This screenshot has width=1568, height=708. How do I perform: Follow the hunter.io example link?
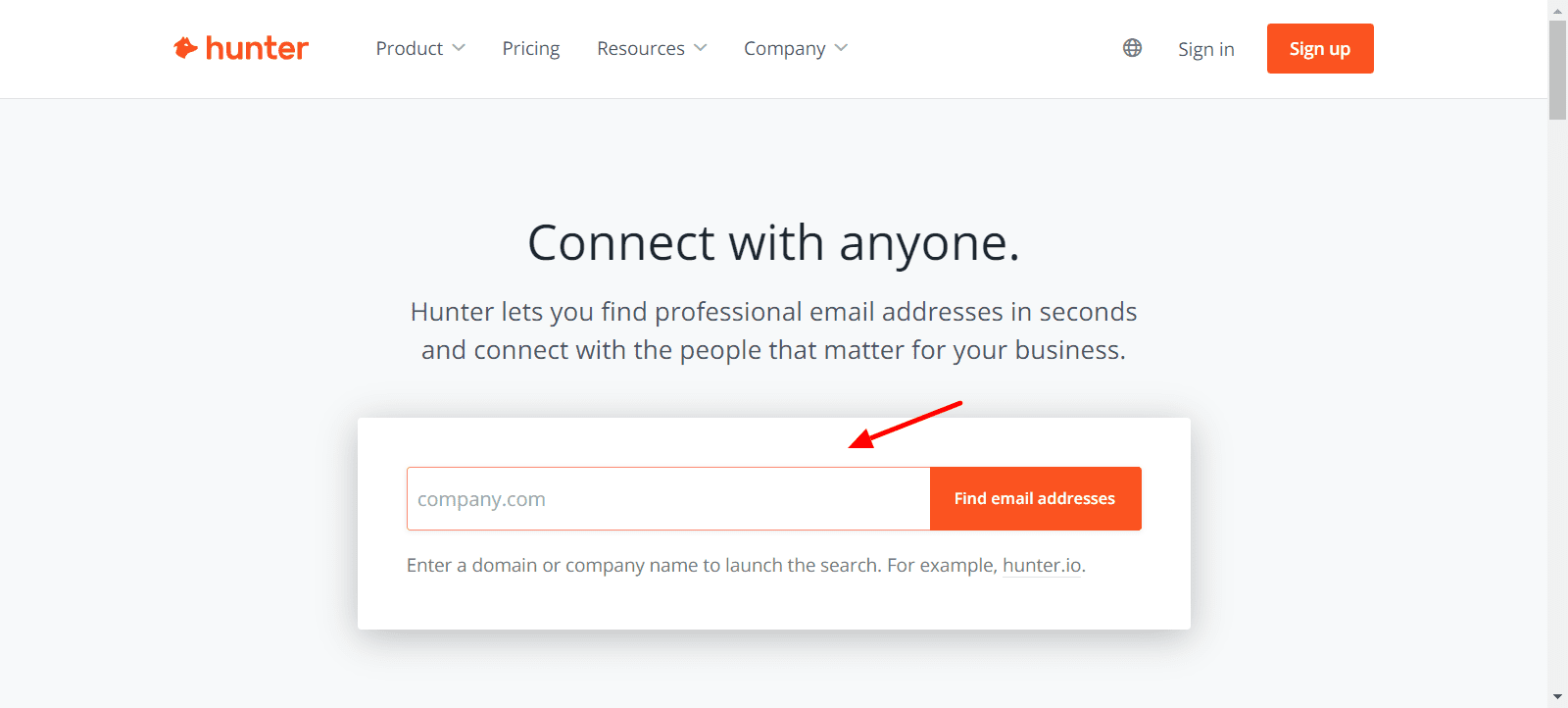[x=1042, y=566]
